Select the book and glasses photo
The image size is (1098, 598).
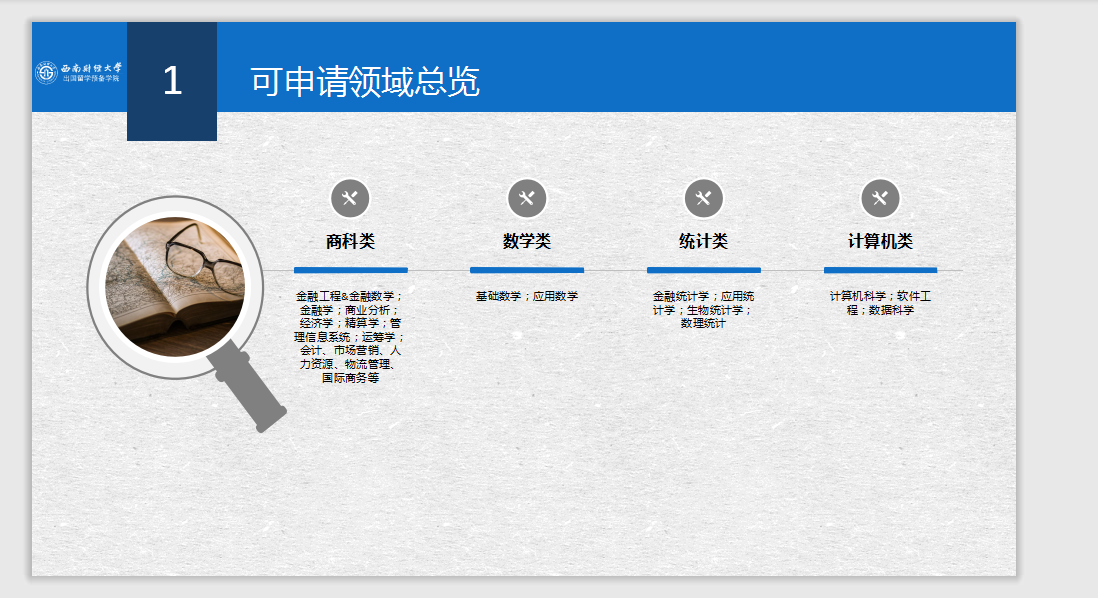(175, 286)
